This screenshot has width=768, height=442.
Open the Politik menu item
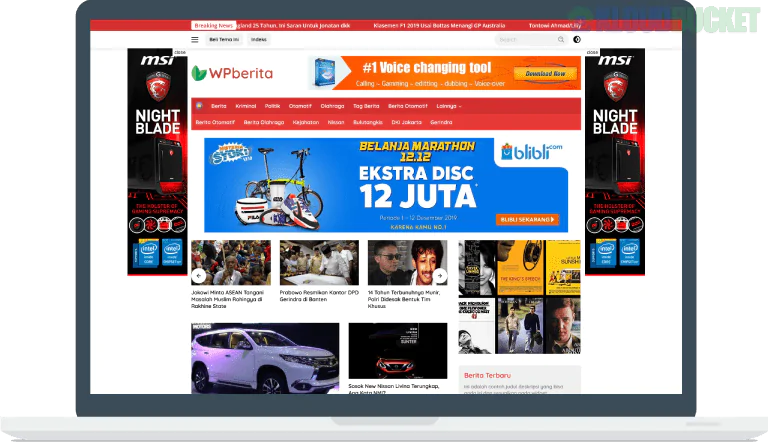[x=272, y=106]
